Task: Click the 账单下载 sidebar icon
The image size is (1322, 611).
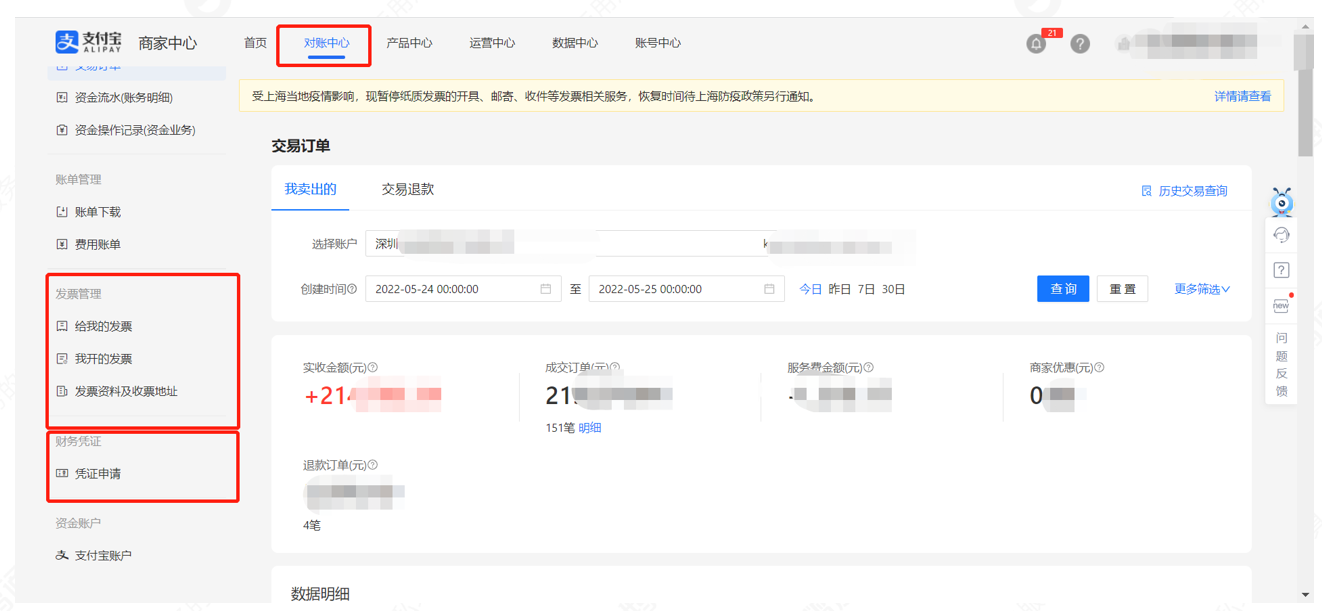Action: coord(62,212)
